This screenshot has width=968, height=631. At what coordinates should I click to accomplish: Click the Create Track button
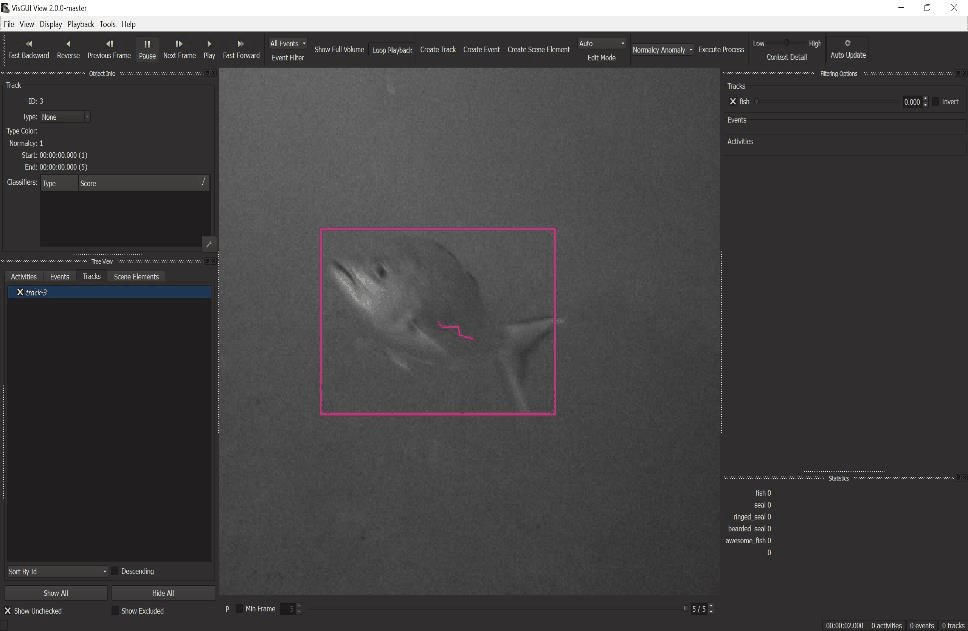click(438, 49)
